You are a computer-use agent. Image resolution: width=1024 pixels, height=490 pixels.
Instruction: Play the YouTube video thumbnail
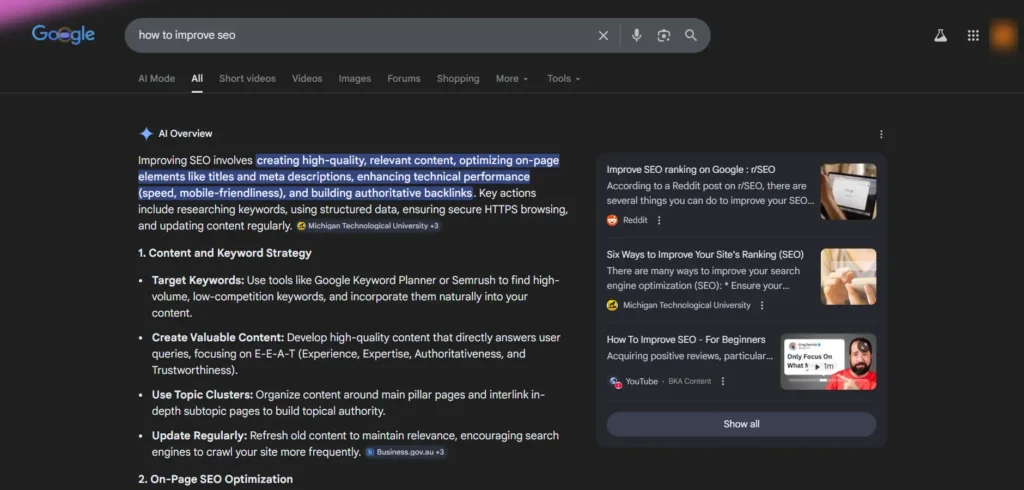(x=828, y=361)
